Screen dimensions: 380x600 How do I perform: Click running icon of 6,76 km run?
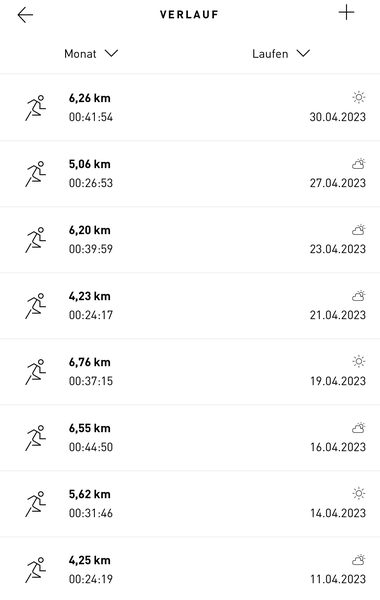coord(36,372)
